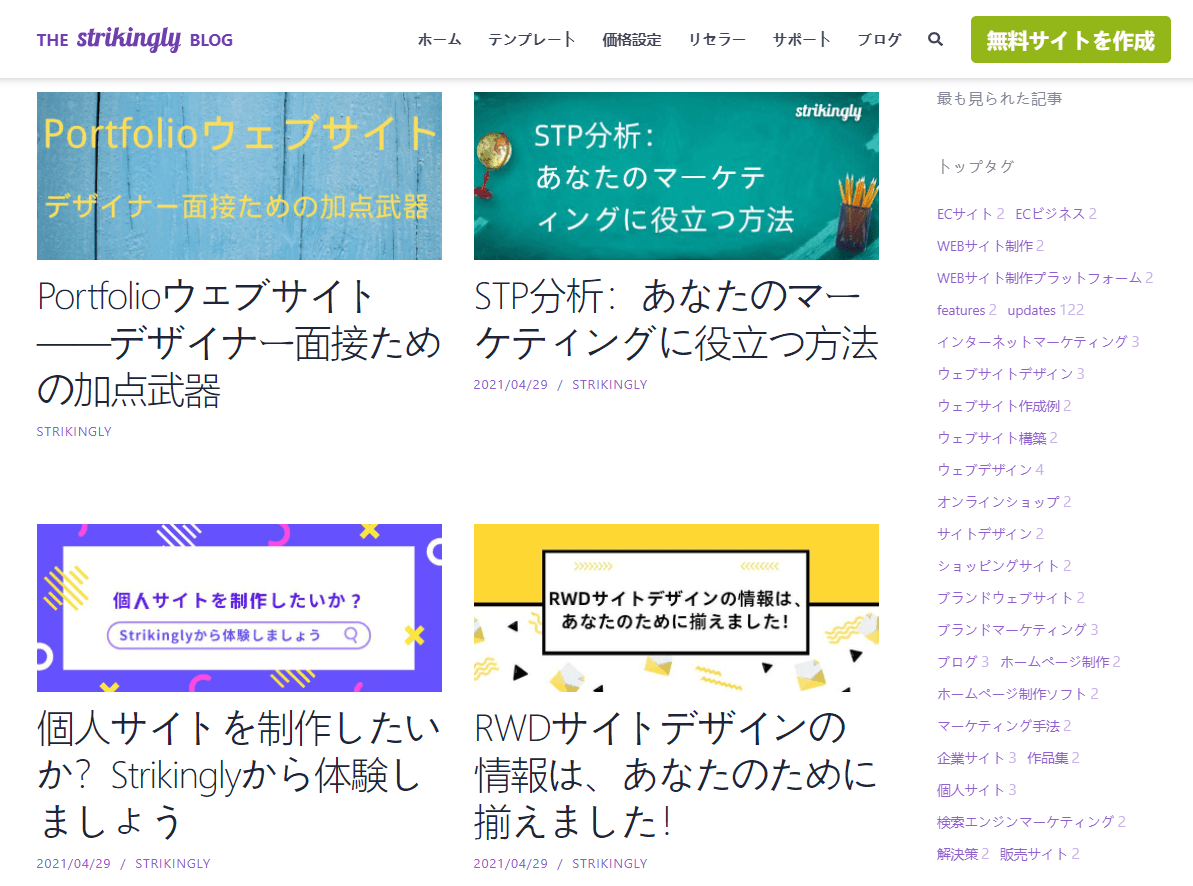Image resolution: width=1193 pixels, height=886 pixels.
Task: Open the STP分析 article thumbnail image
Action: point(676,176)
